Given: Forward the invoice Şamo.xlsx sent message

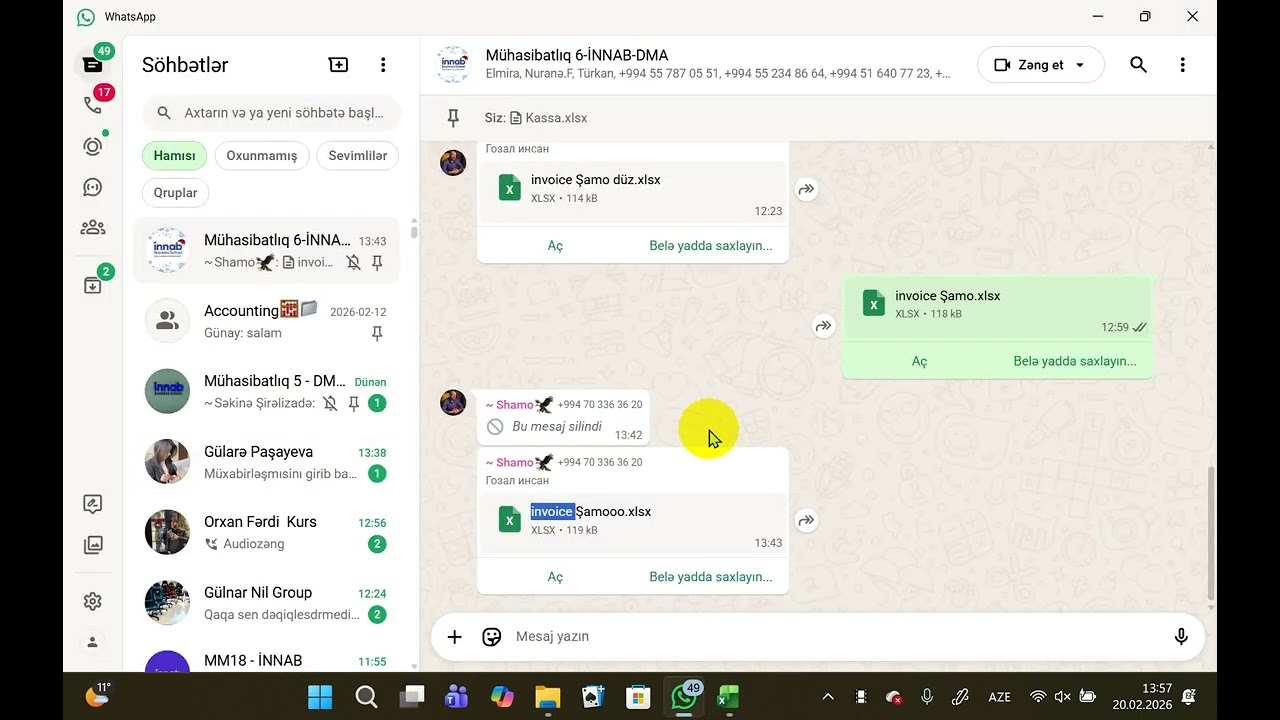Looking at the screenshot, I should click(x=823, y=326).
